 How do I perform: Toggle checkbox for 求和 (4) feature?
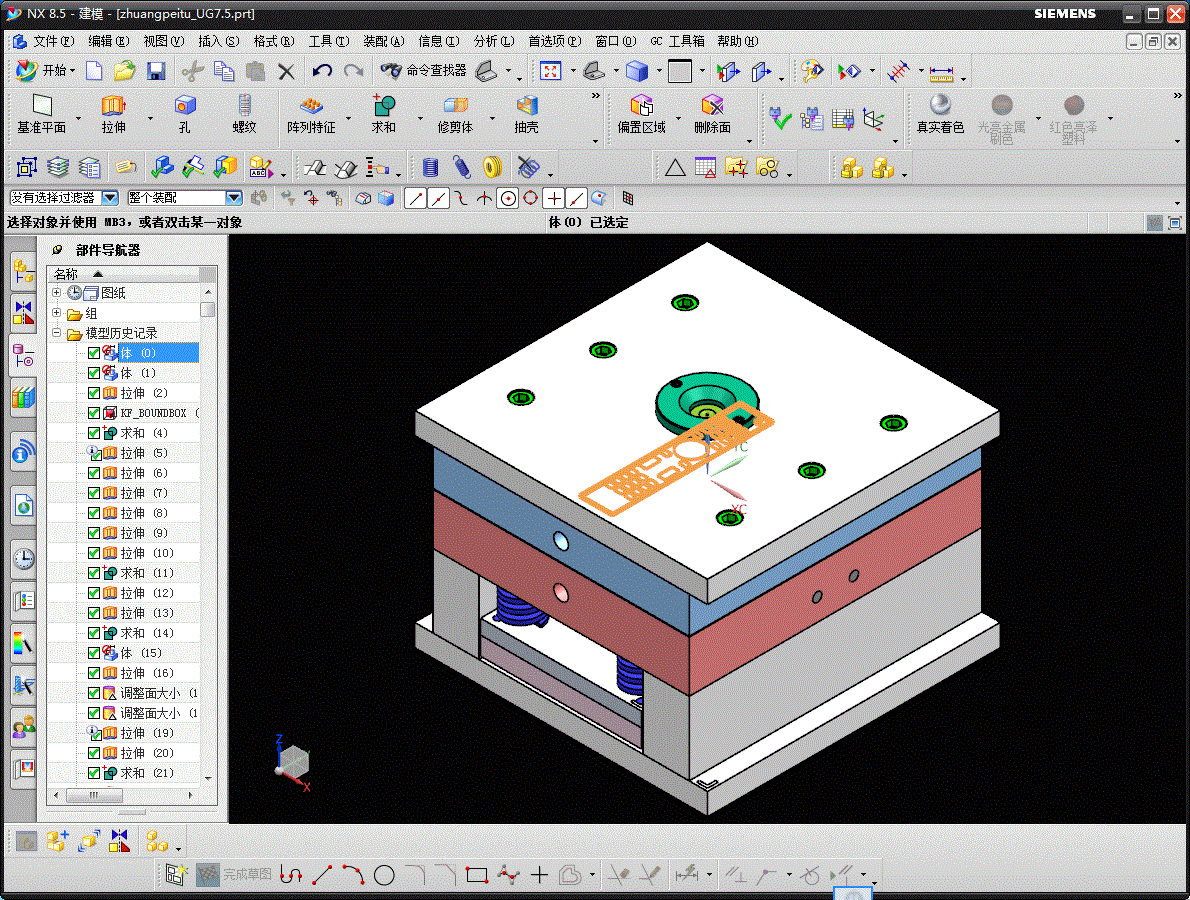tap(94, 433)
